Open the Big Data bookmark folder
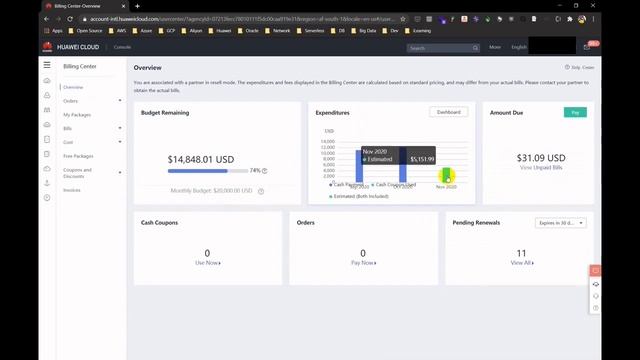The image size is (640, 360). (x=363, y=31)
